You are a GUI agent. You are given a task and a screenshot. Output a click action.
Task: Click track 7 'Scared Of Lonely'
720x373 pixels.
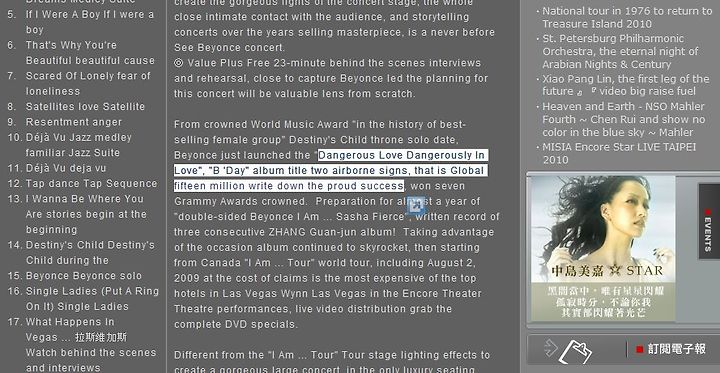click(88, 84)
